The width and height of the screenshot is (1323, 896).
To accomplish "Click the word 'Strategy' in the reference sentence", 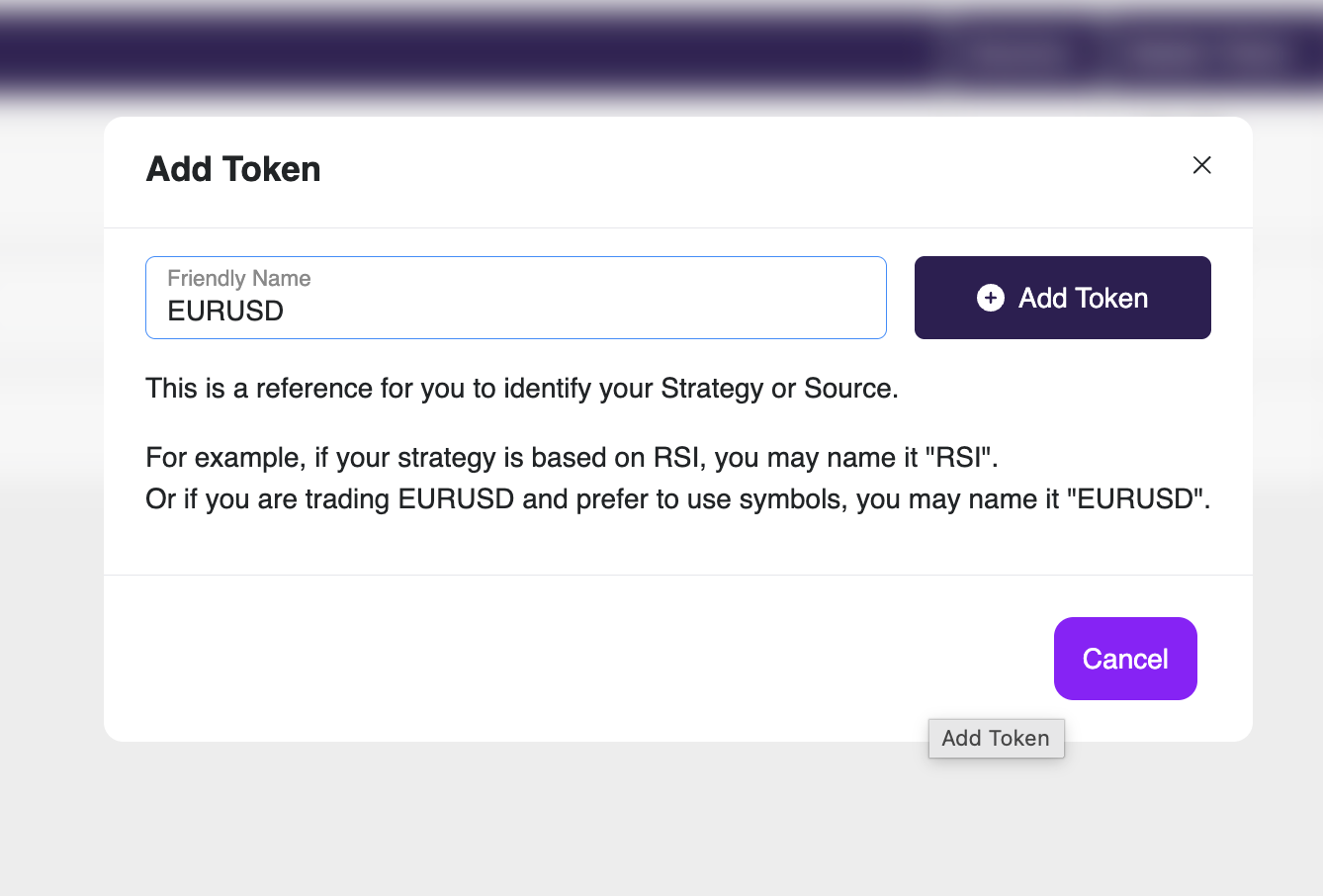I will pos(712,389).
